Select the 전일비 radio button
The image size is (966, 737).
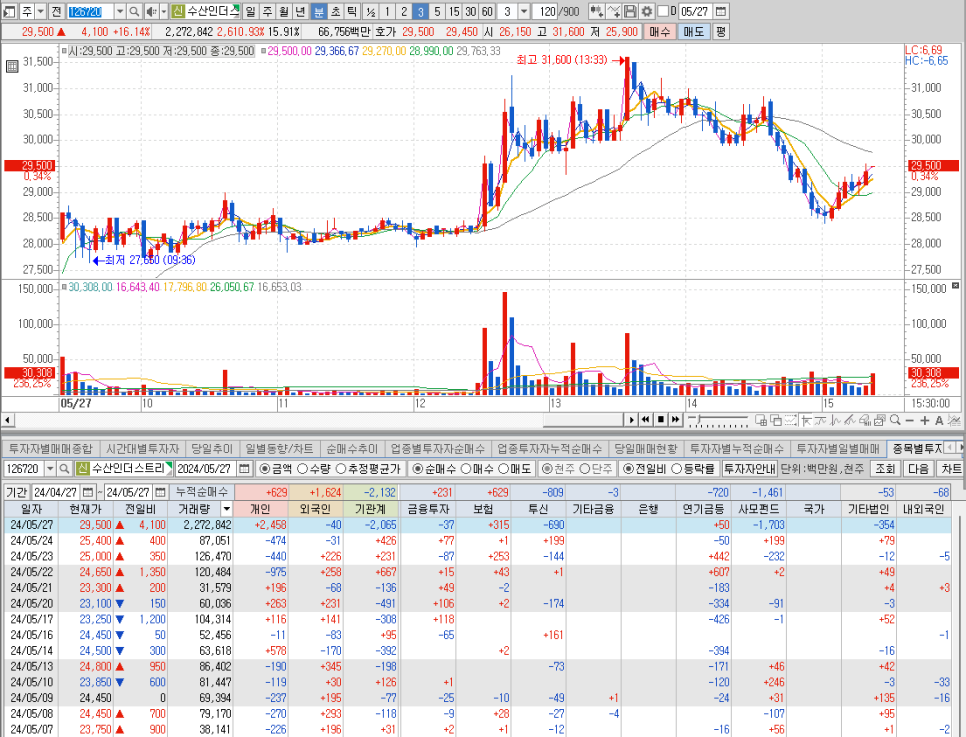pyautogui.click(x=628, y=469)
